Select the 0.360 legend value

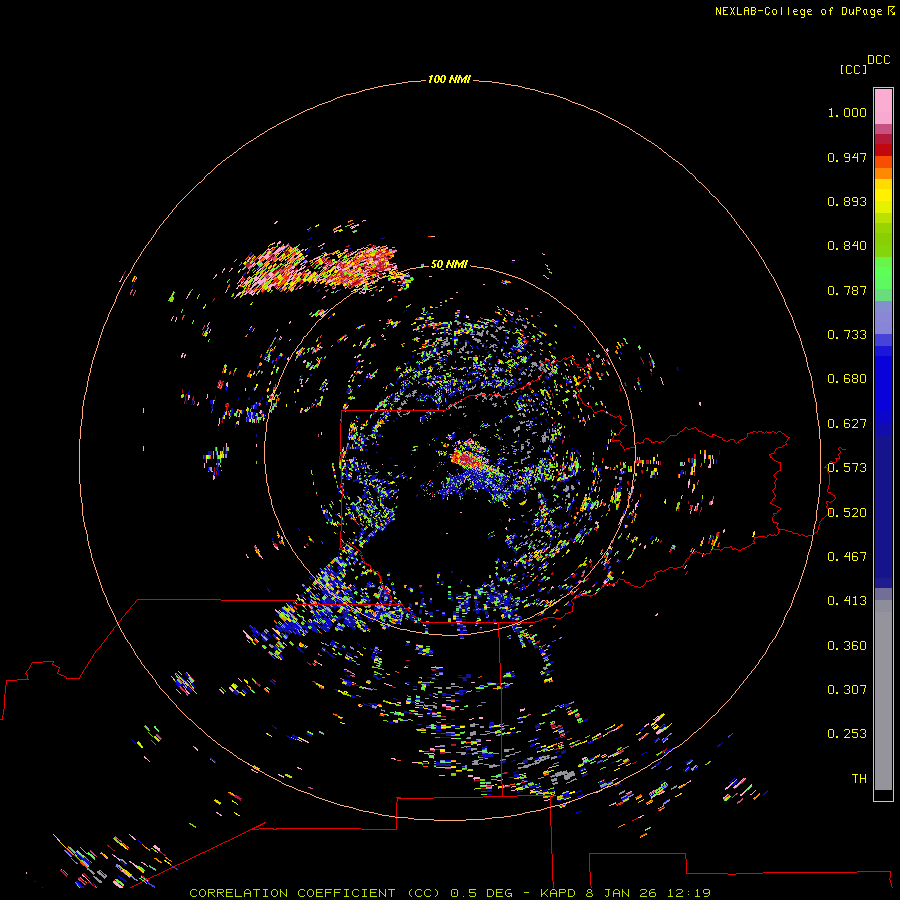point(847,646)
